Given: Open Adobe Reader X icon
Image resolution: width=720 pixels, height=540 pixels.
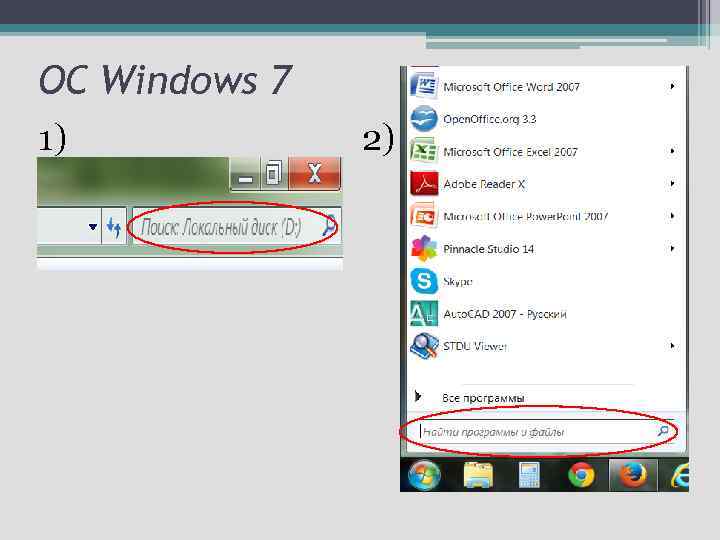Looking at the screenshot, I should tap(424, 184).
